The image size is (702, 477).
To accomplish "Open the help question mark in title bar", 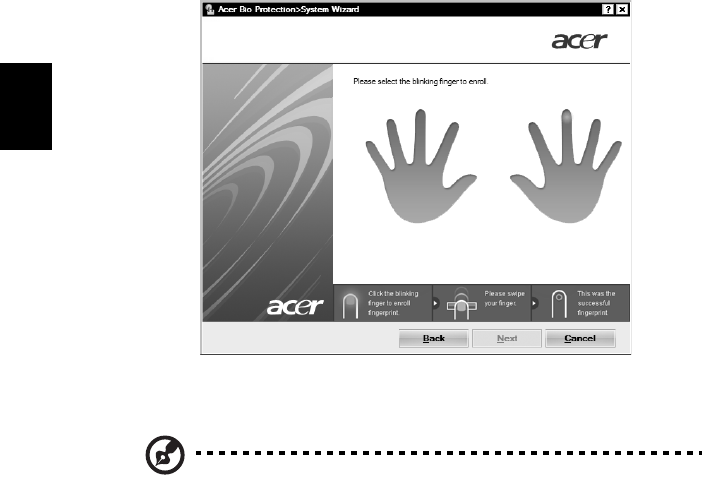I will [x=608, y=9].
